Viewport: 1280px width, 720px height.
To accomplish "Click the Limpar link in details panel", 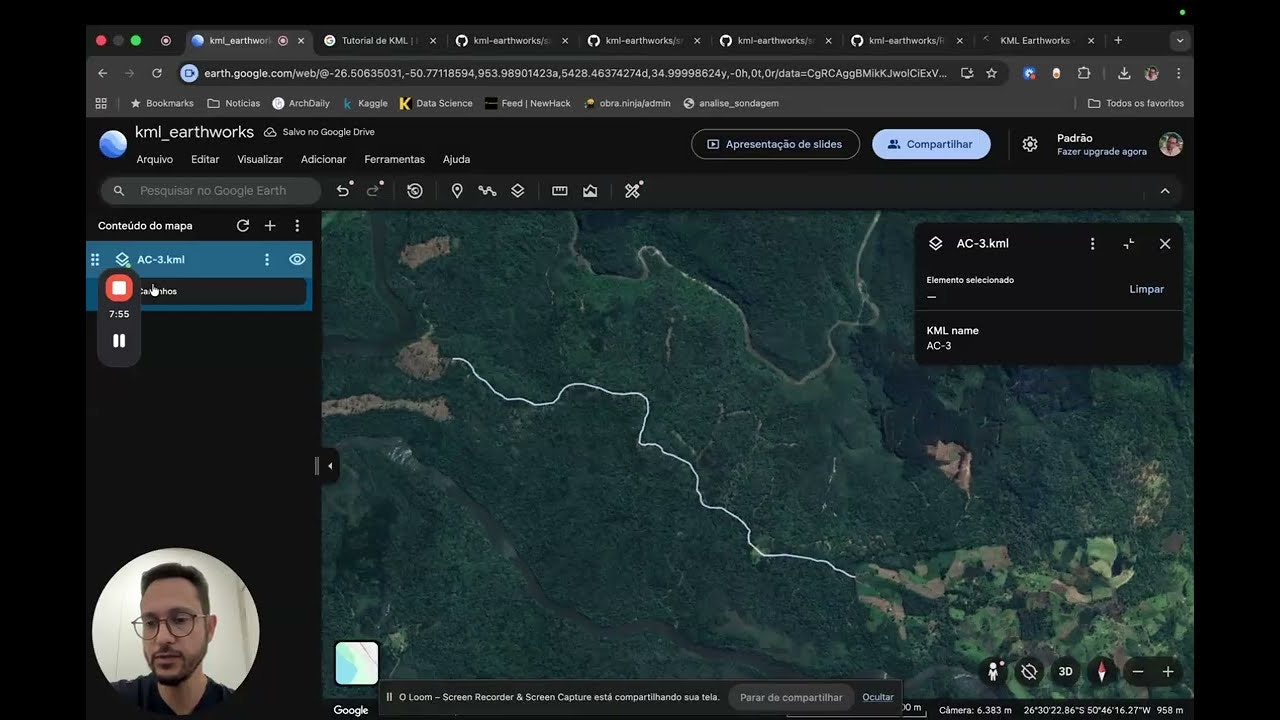I will (1146, 289).
